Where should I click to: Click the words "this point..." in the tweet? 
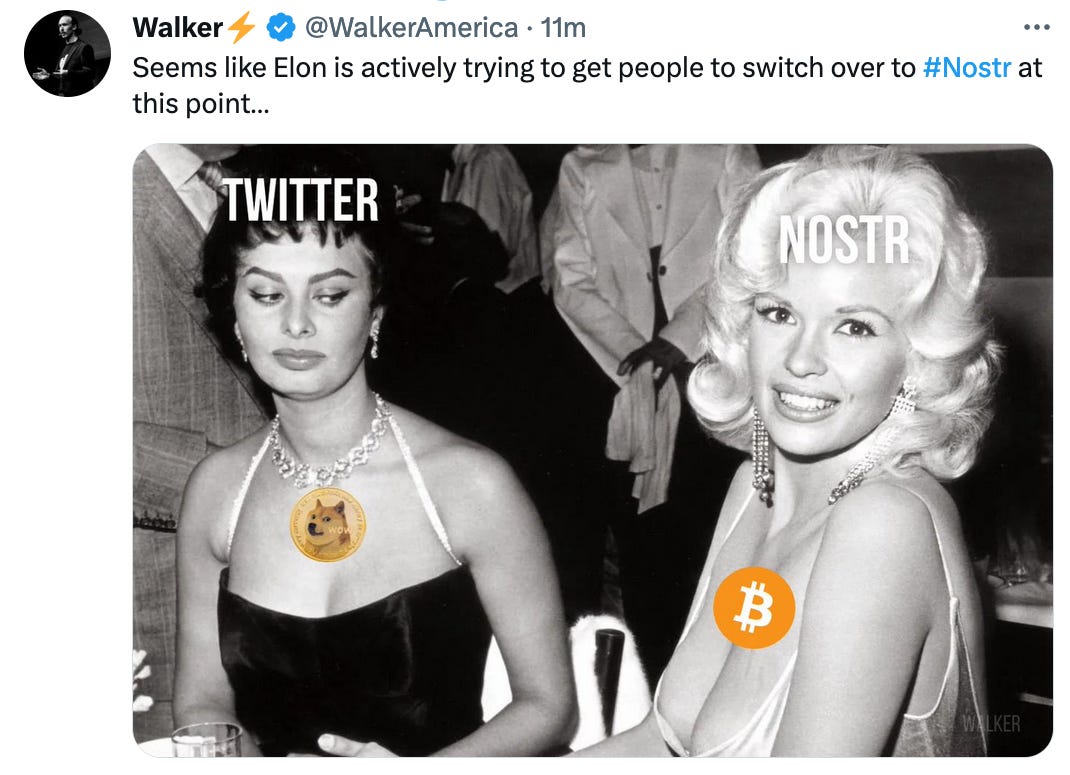pyautogui.click(x=201, y=104)
